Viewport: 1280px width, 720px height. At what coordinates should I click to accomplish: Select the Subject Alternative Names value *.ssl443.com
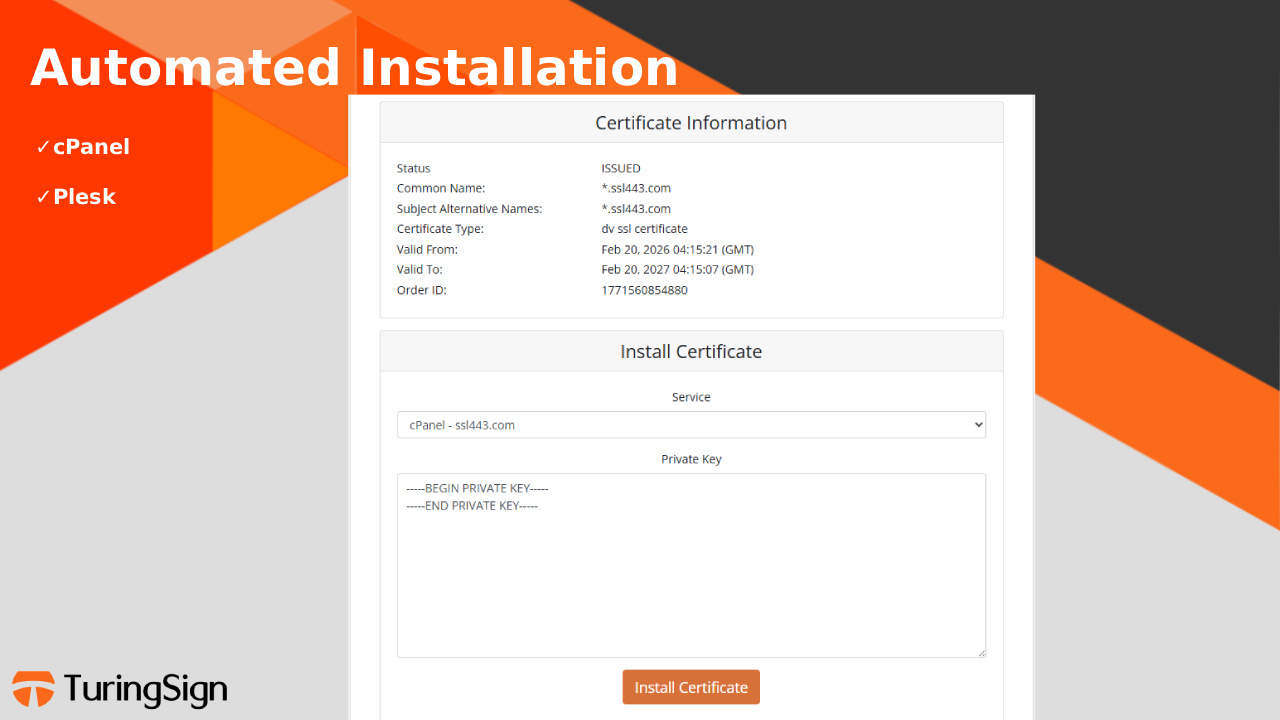click(x=636, y=209)
